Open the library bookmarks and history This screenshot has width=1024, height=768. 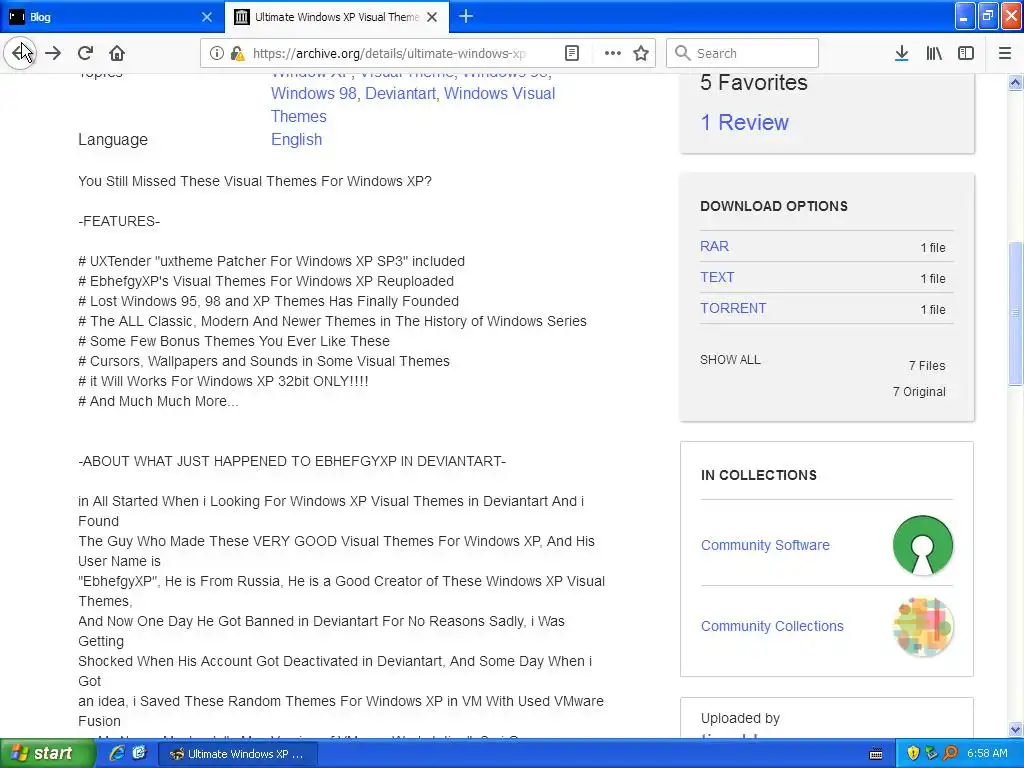[934, 53]
